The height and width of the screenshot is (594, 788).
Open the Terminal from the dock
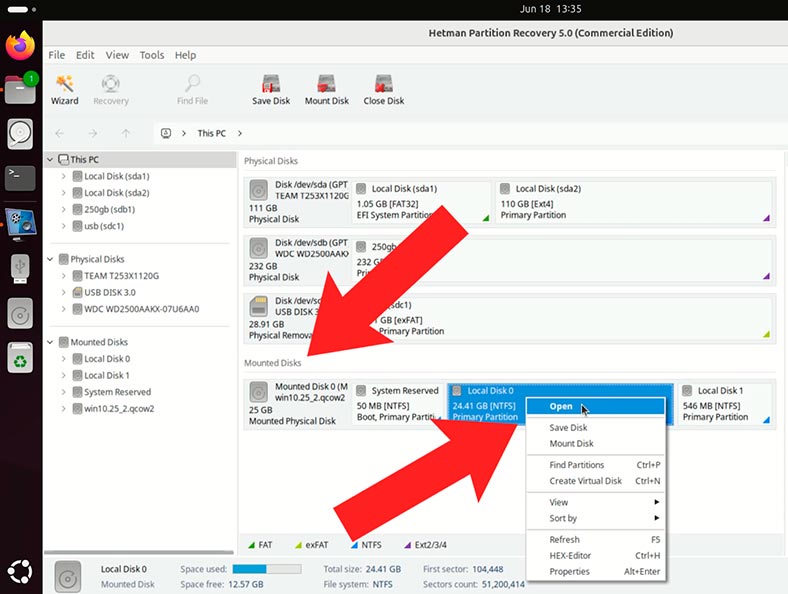[20, 178]
